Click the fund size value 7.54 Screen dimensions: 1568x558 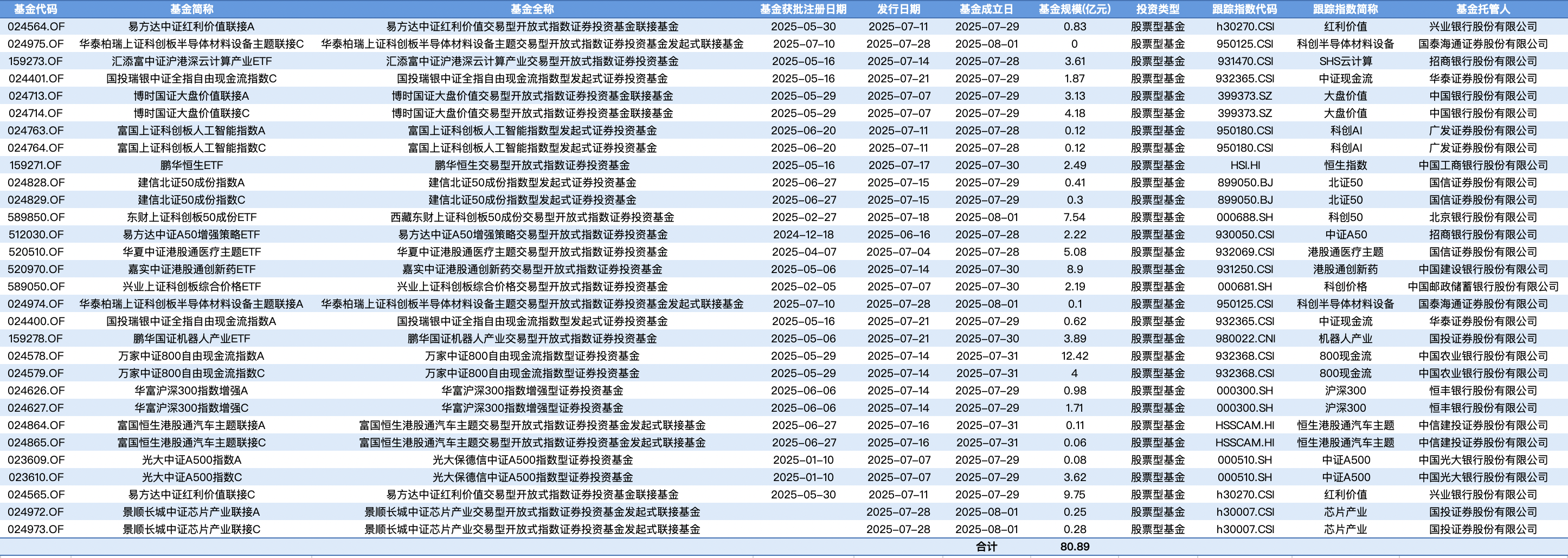[1075, 217]
